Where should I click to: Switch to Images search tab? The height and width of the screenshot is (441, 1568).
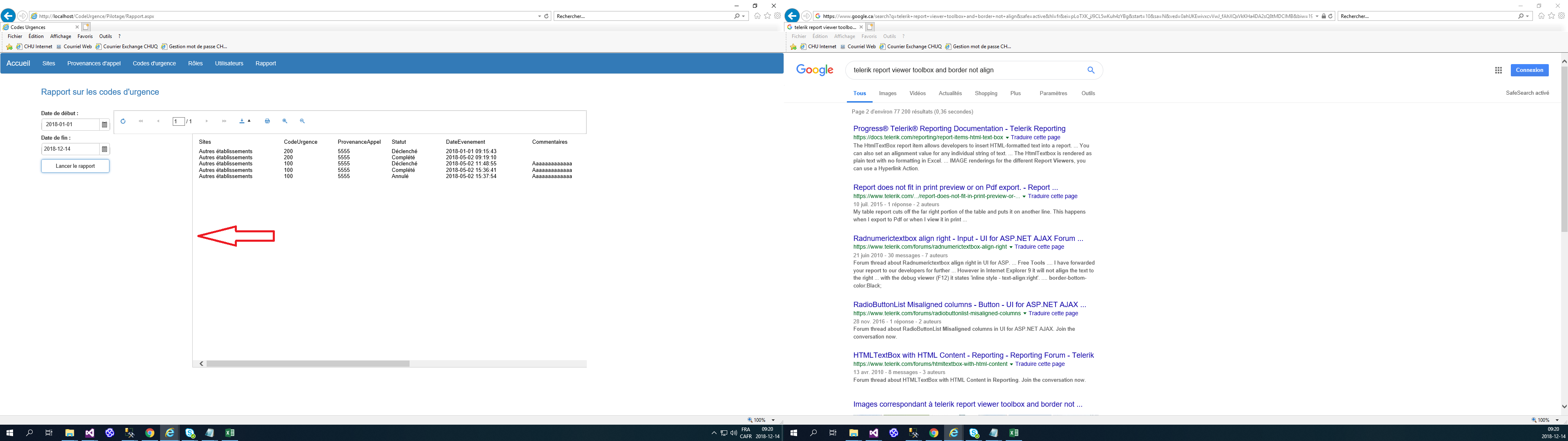(887, 93)
